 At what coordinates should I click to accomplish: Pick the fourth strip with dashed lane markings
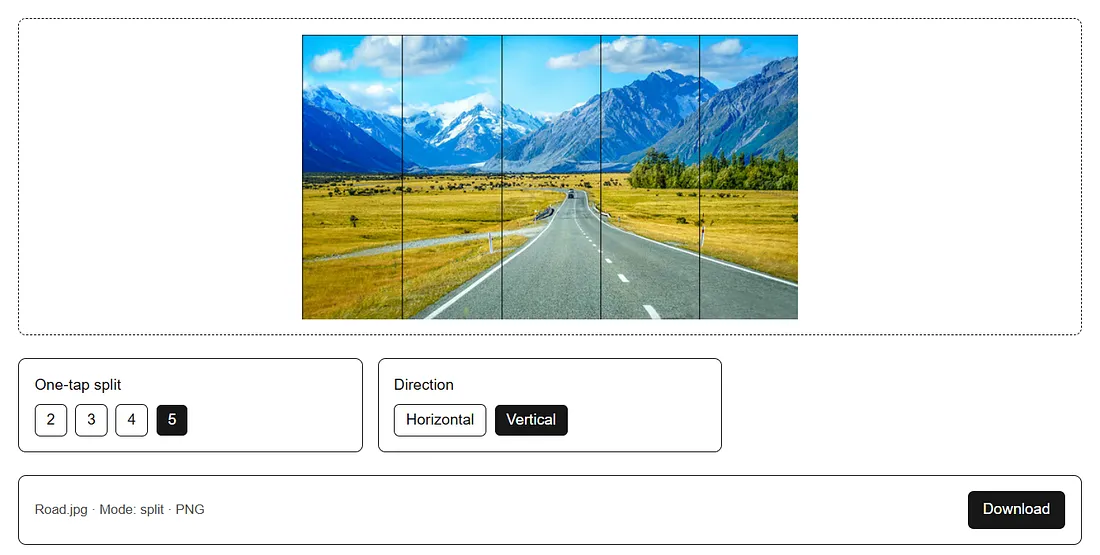coord(650,177)
